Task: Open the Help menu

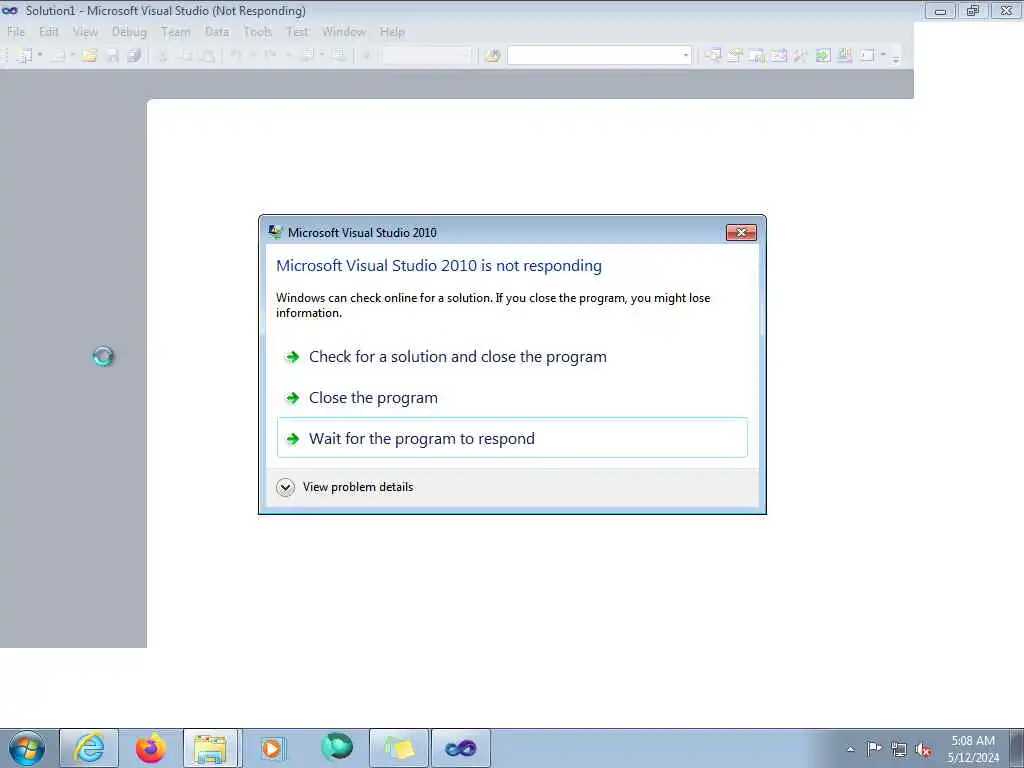Action: point(392,31)
